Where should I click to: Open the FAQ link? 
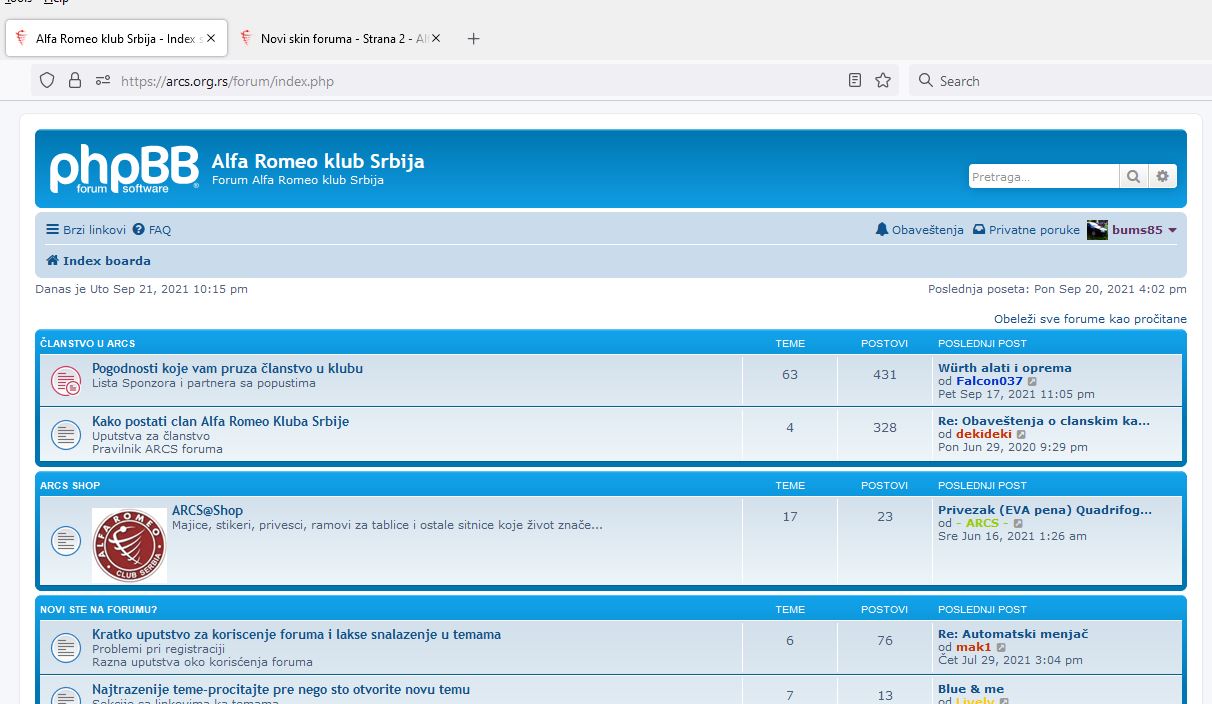point(152,230)
